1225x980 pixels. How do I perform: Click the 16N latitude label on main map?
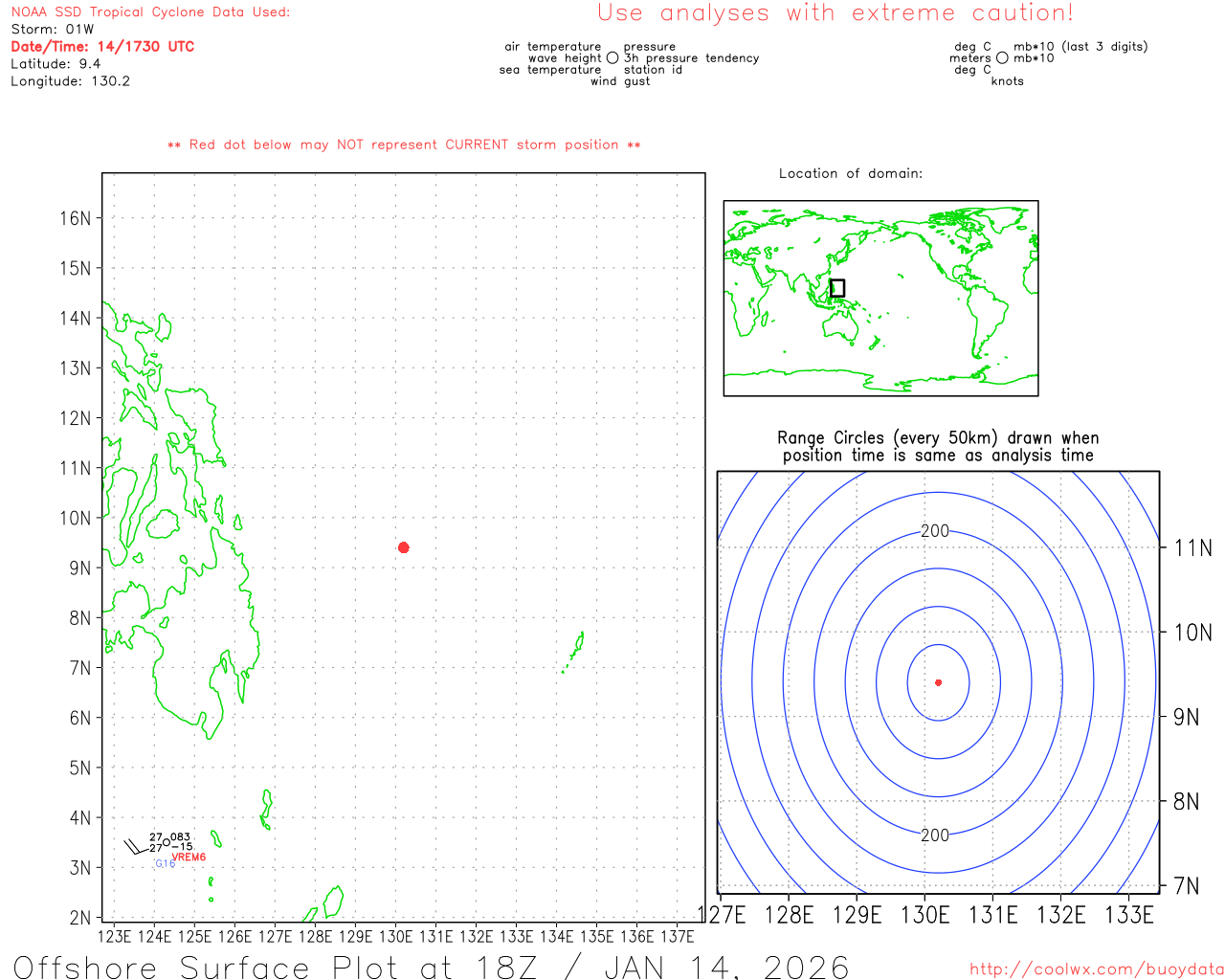(x=76, y=218)
